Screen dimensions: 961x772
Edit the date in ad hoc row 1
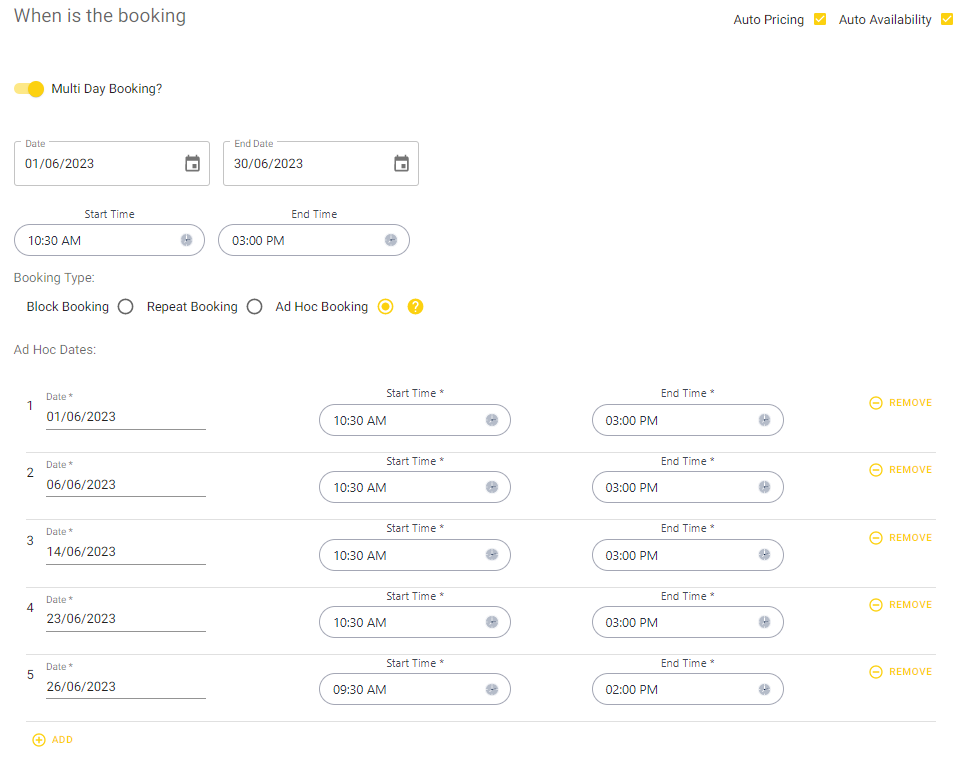click(x=126, y=417)
